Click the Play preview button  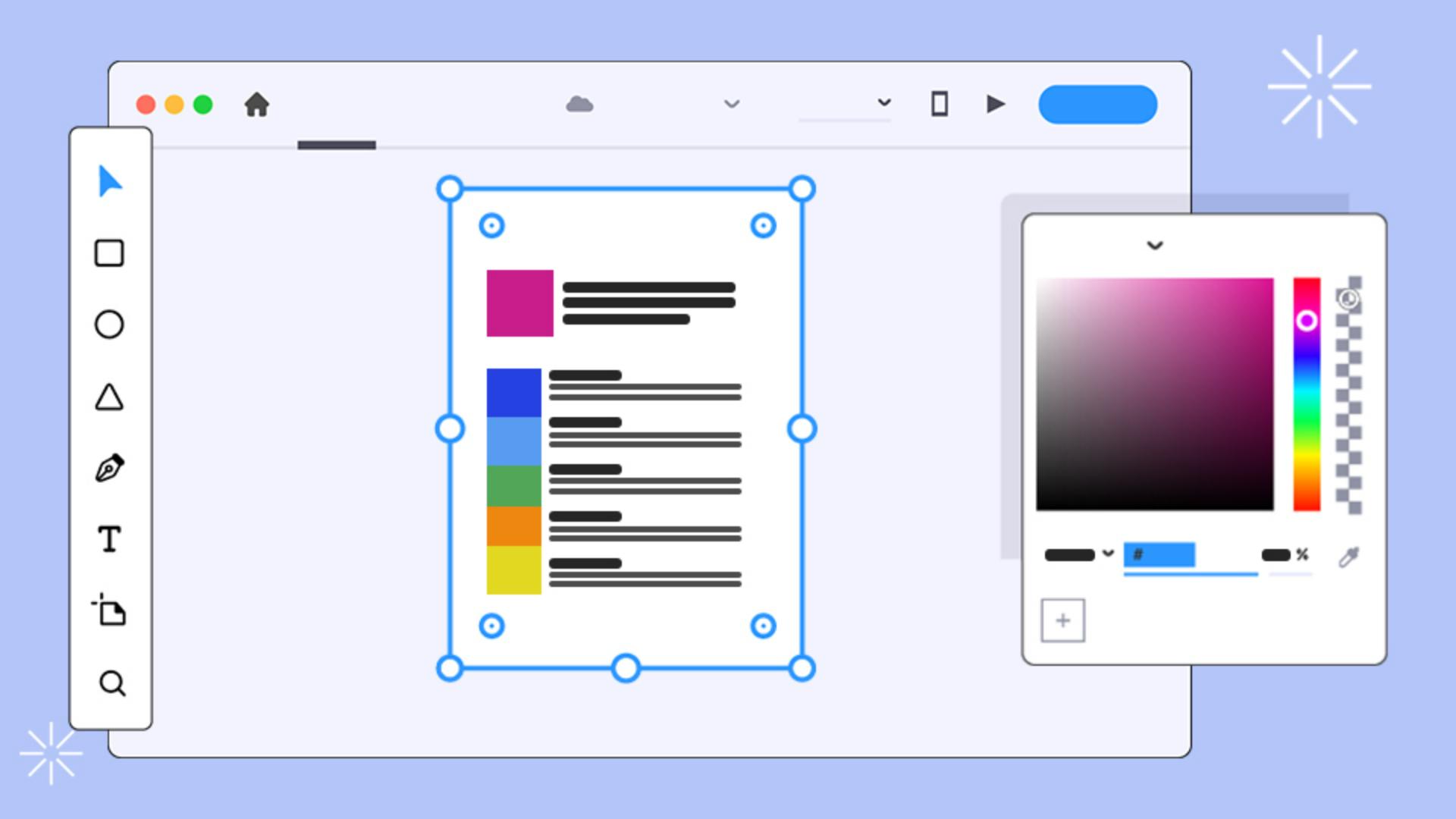pyautogui.click(x=996, y=104)
